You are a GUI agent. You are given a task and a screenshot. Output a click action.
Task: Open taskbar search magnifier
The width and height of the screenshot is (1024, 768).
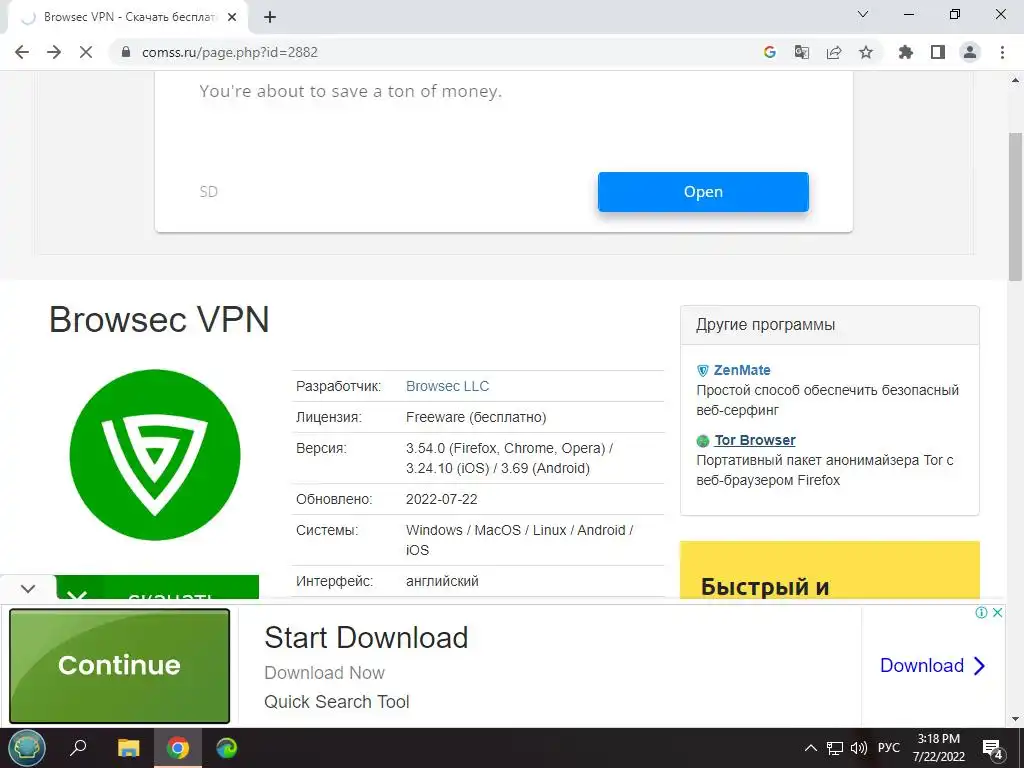tap(78, 748)
